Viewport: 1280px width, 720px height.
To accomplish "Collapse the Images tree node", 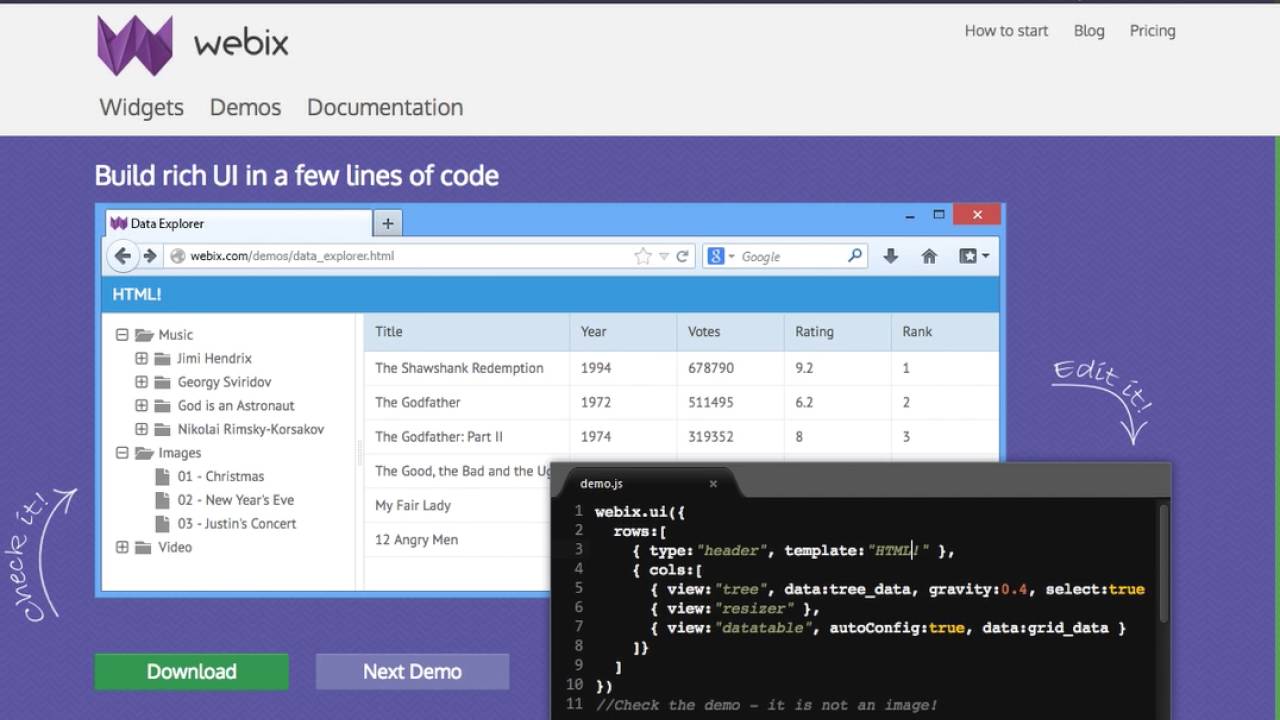I will pos(122,453).
